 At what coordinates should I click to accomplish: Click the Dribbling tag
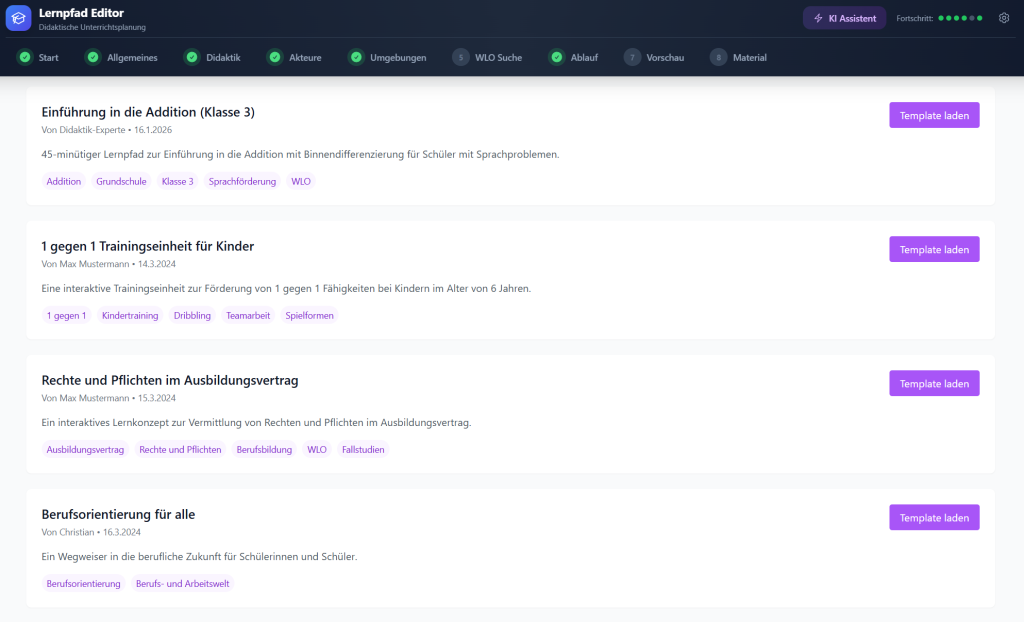(192, 315)
